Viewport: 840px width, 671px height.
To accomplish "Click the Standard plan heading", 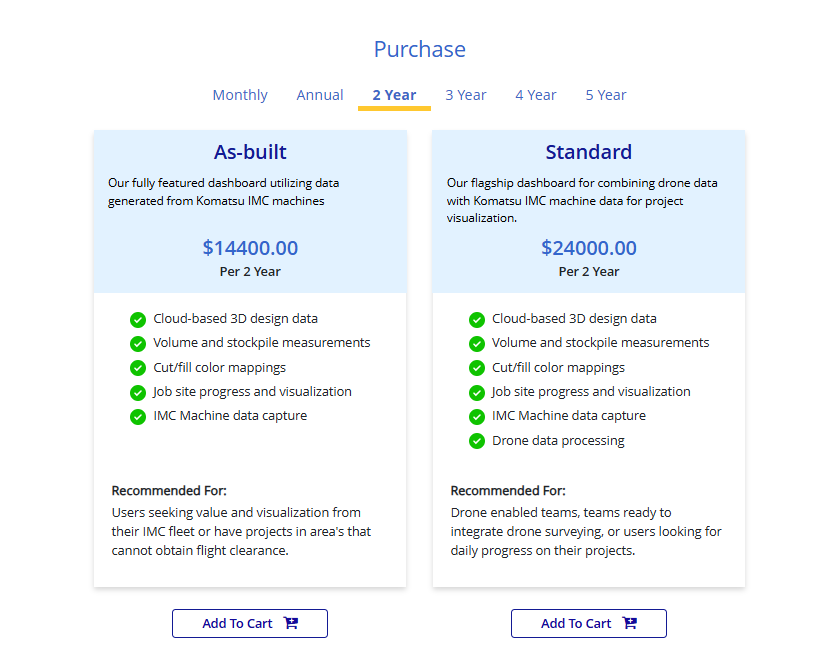I will tap(589, 152).
